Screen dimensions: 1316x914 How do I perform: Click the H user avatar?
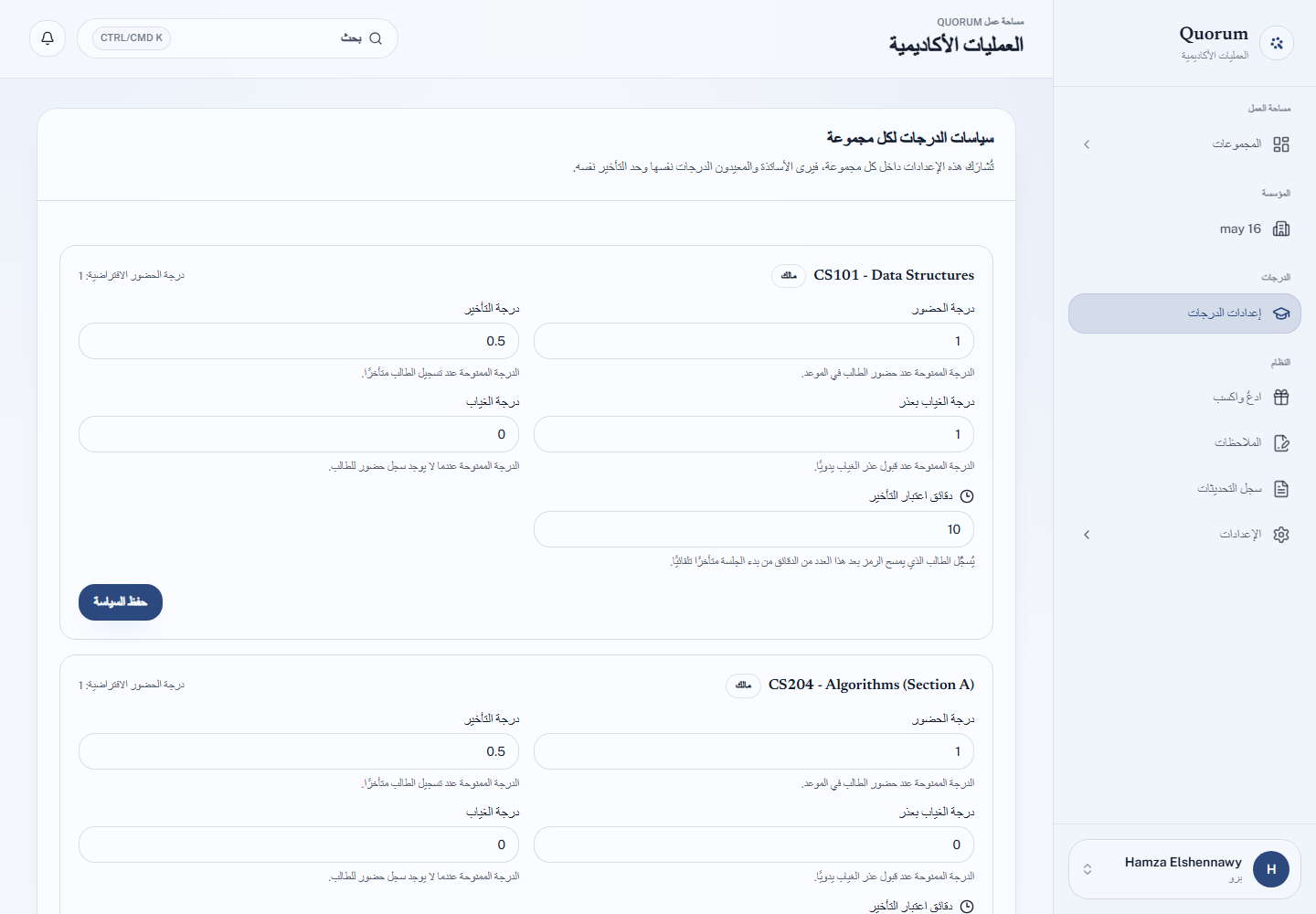[x=1271, y=869]
